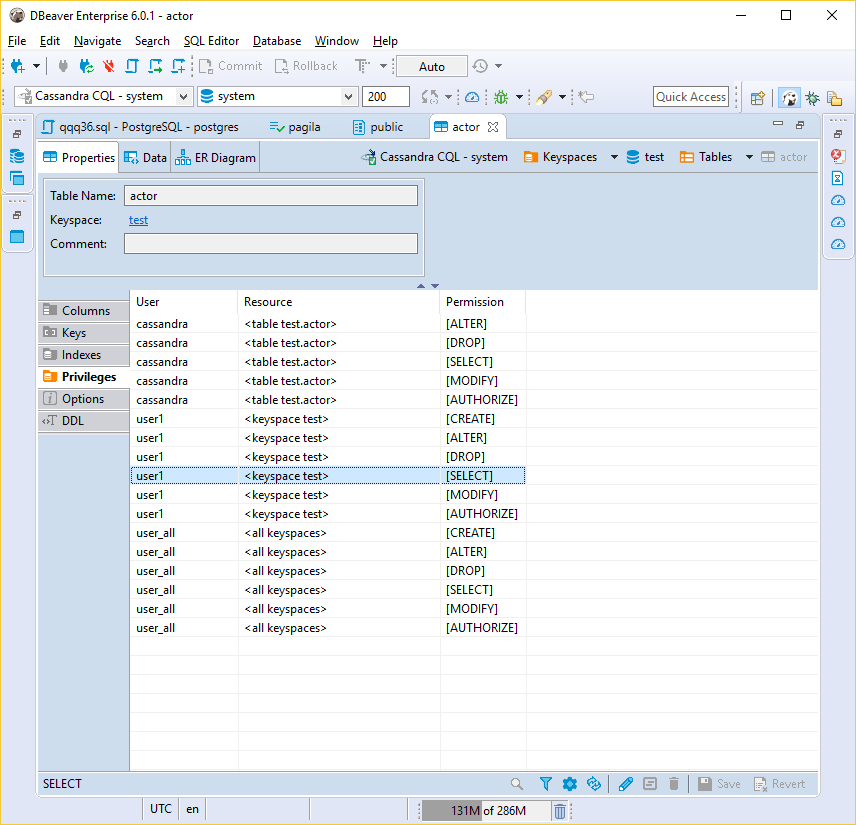Close the actor editor tab
Screen dimensions: 856x825
pos(493,127)
